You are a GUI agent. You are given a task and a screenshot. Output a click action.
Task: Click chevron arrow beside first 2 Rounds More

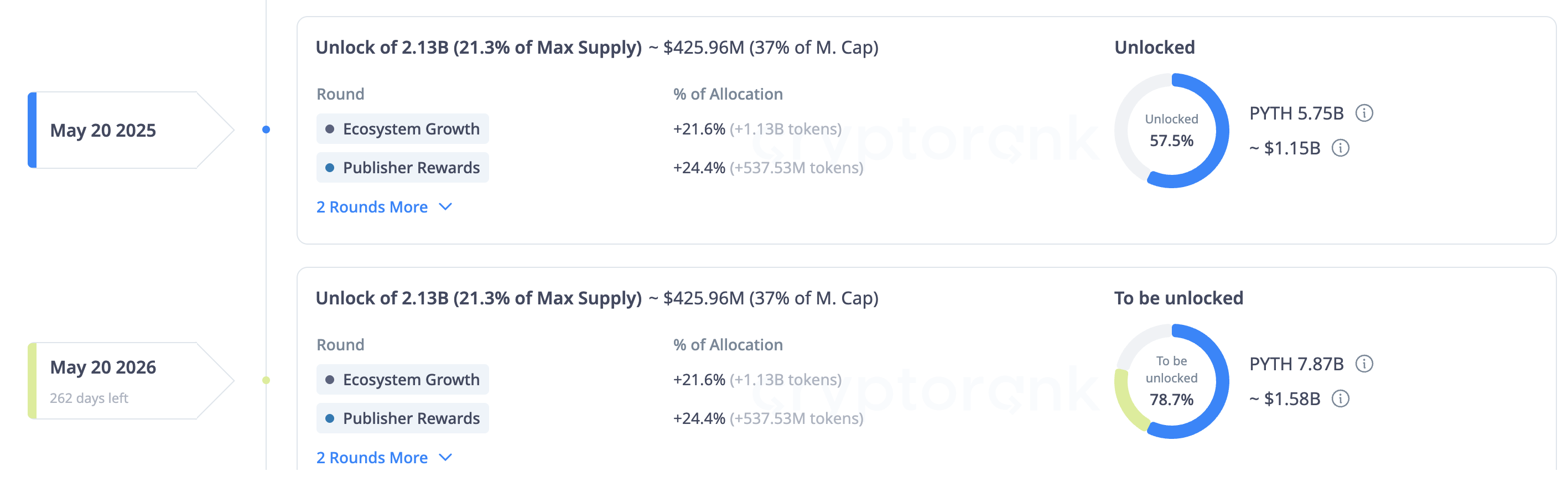[x=445, y=207]
